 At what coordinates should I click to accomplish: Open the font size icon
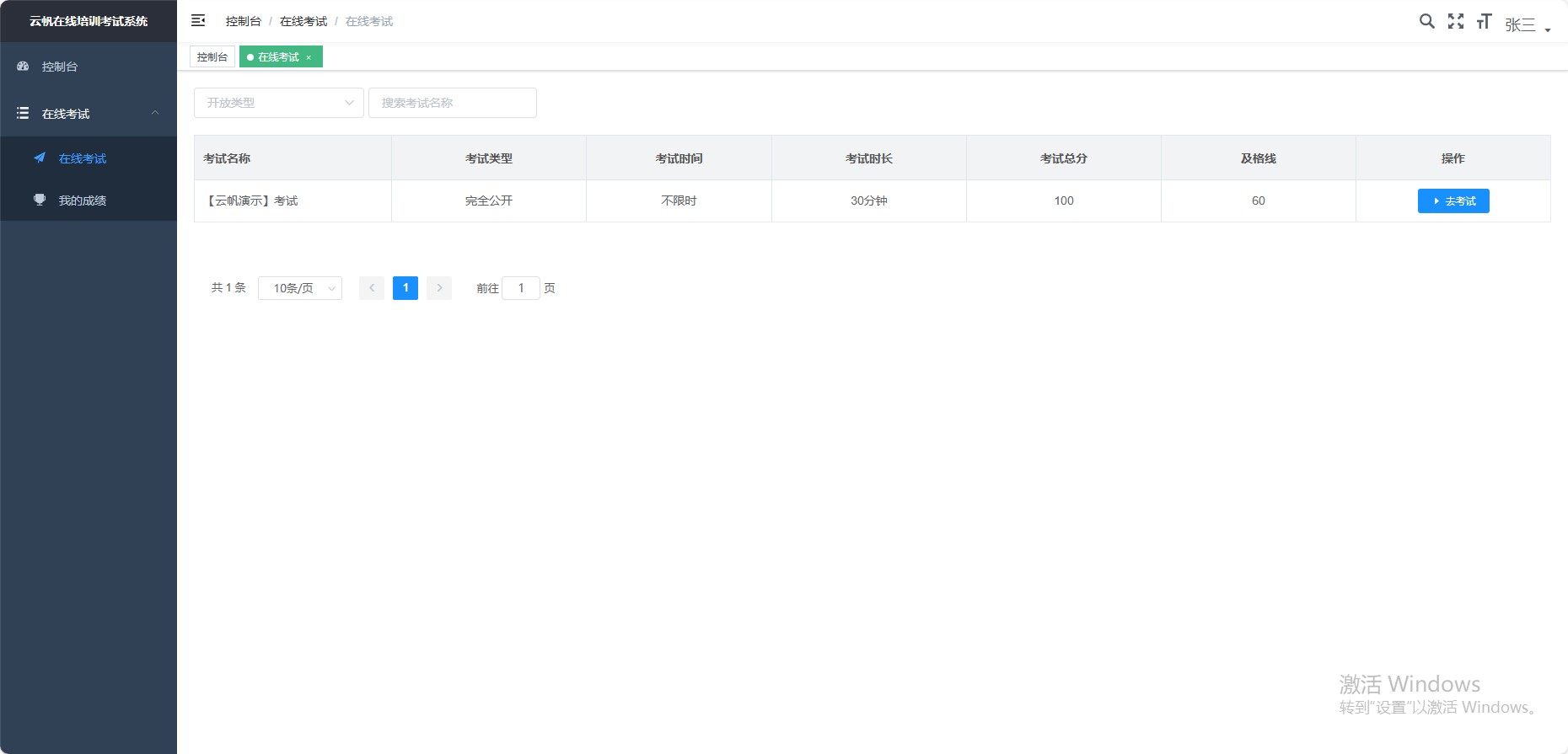(x=1485, y=21)
